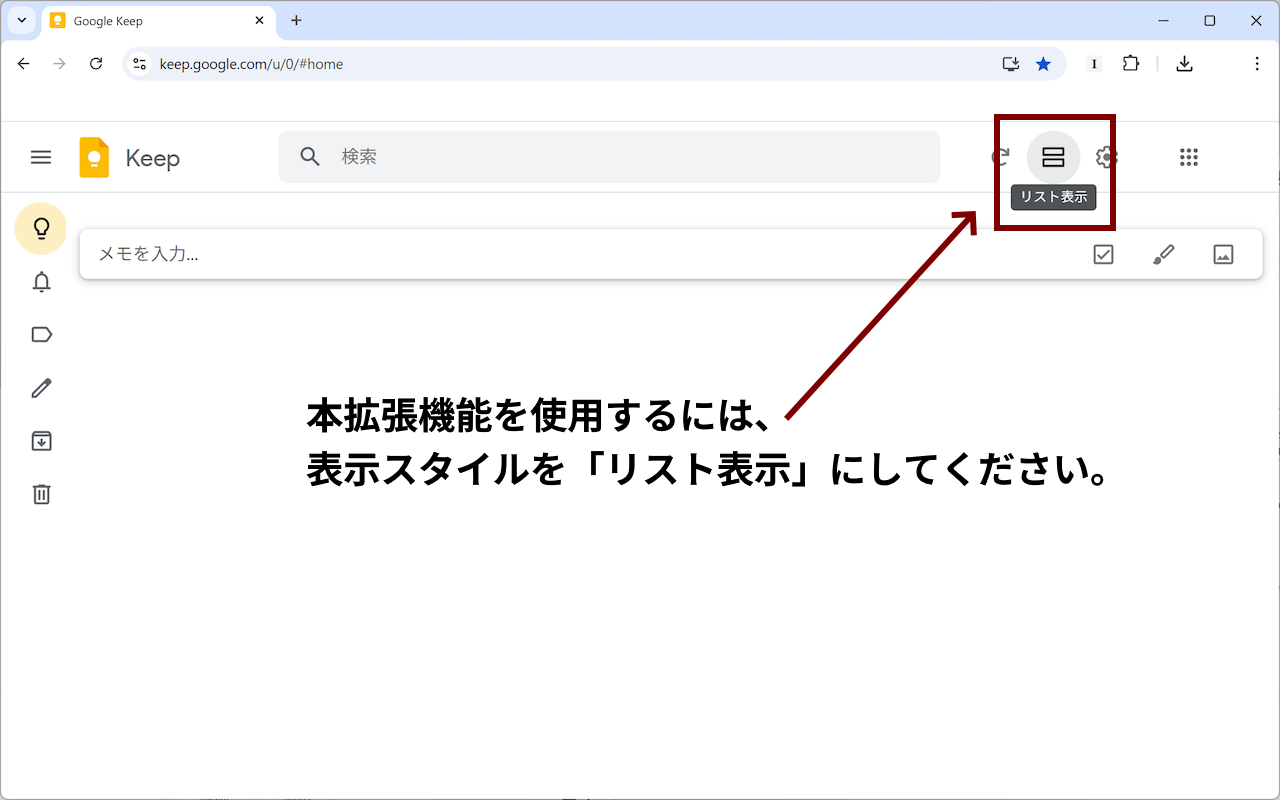The width and height of the screenshot is (1280, 800).
Task: Switch to list view (リスト表示)
Action: [x=1053, y=157]
